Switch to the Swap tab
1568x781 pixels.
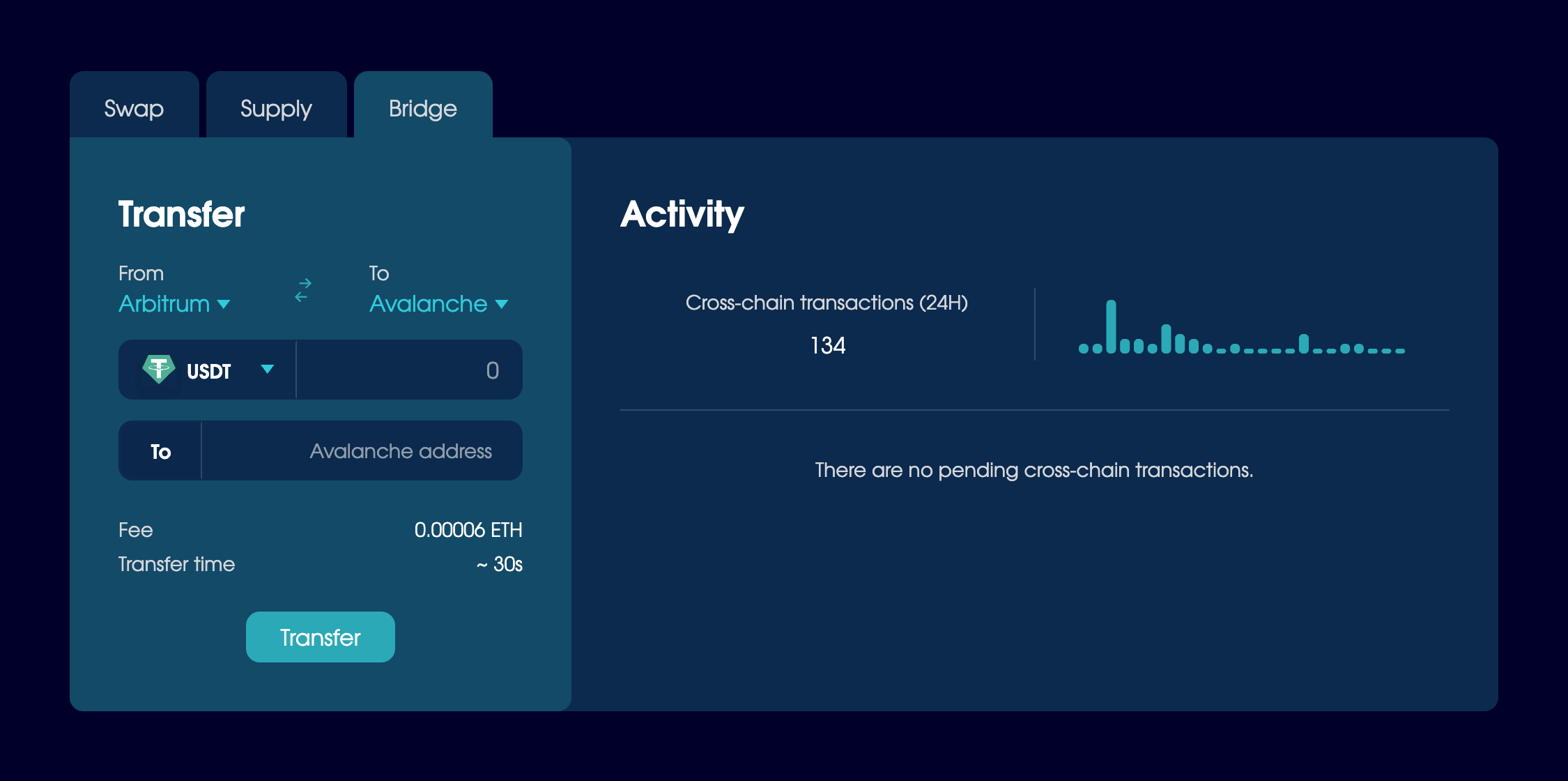(133, 108)
